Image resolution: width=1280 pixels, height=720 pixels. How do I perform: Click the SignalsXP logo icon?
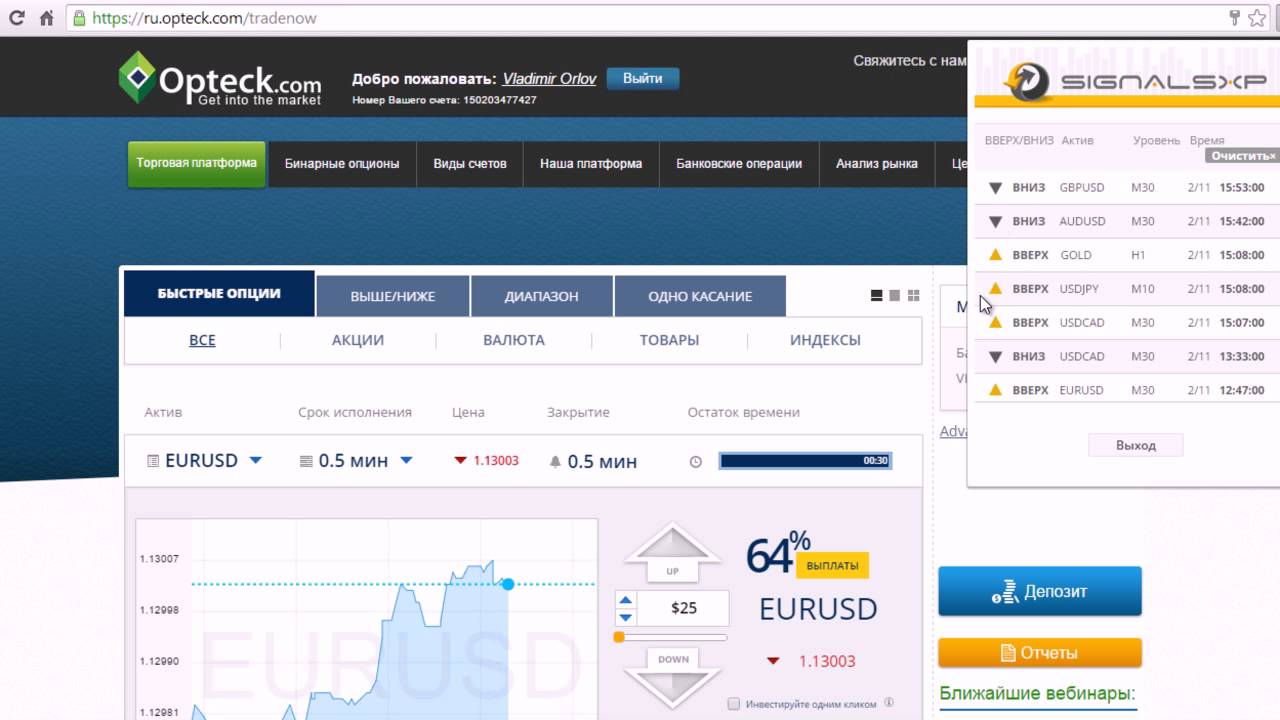click(x=1027, y=82)
